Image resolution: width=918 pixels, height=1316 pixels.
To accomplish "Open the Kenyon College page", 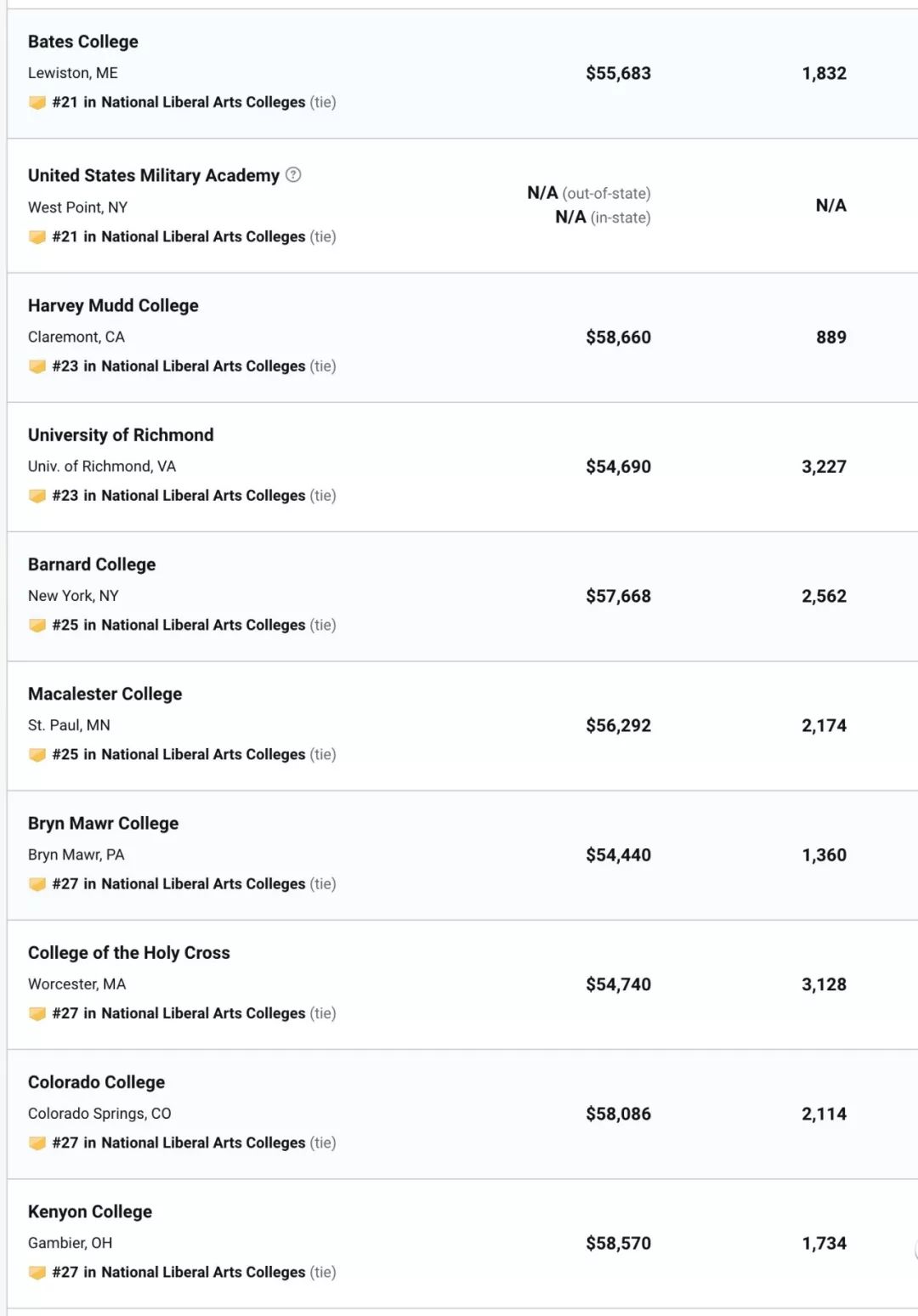I will point(90,1212).
